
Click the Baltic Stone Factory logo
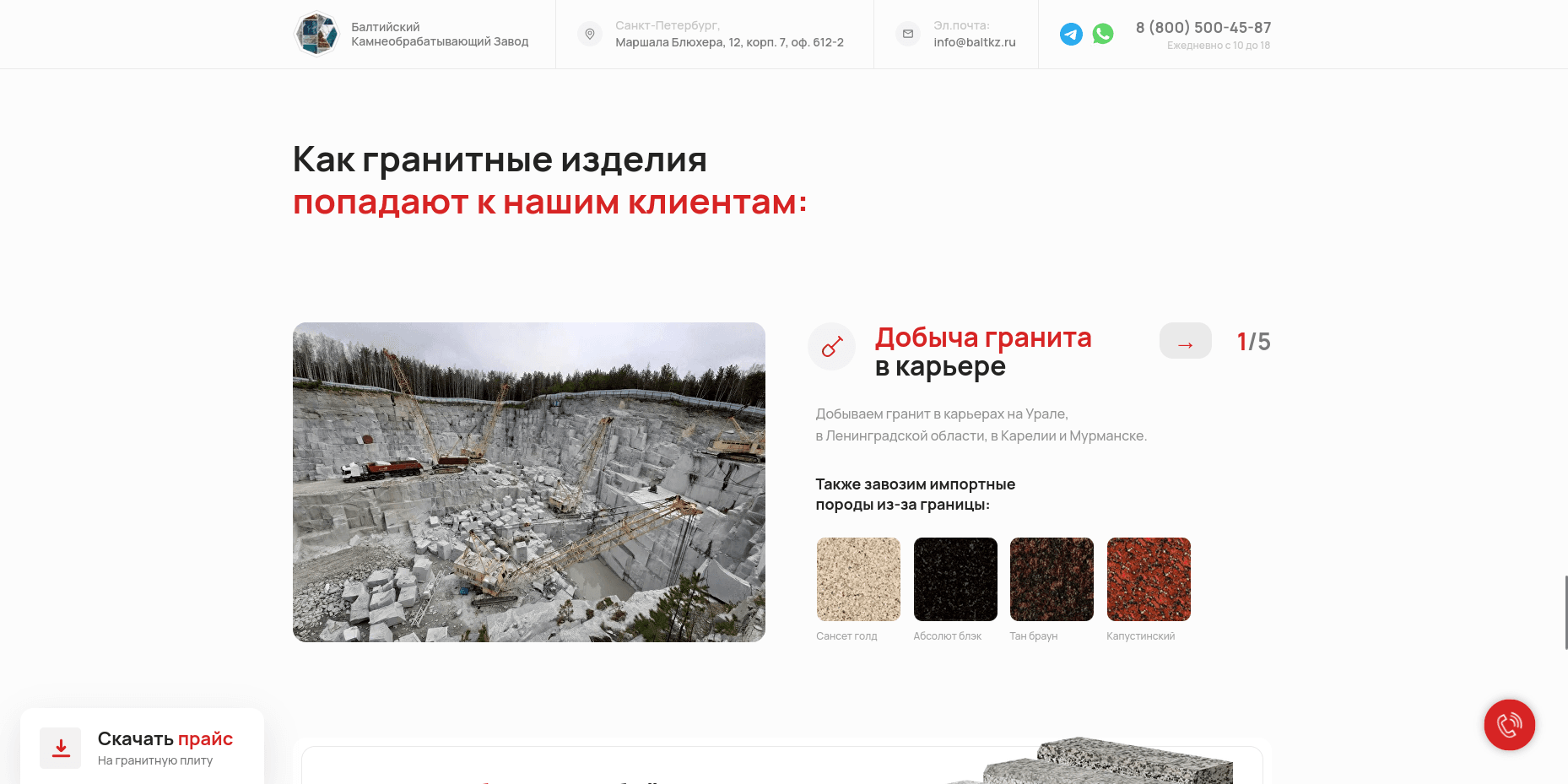tap(316, 34)
